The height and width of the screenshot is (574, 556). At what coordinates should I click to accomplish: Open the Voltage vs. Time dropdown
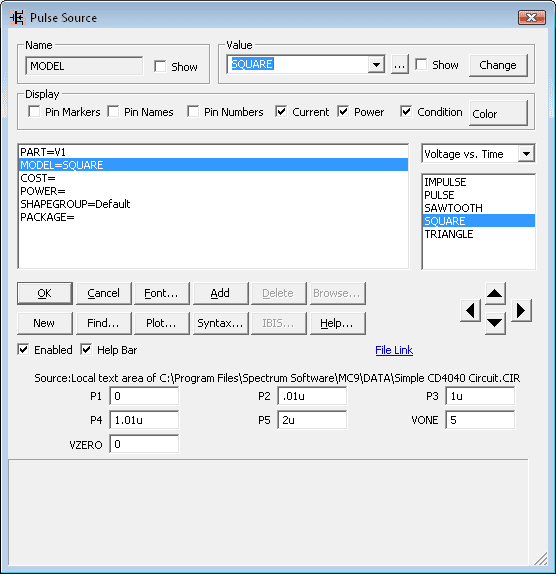pyautogui.click(x=526, y=154)
